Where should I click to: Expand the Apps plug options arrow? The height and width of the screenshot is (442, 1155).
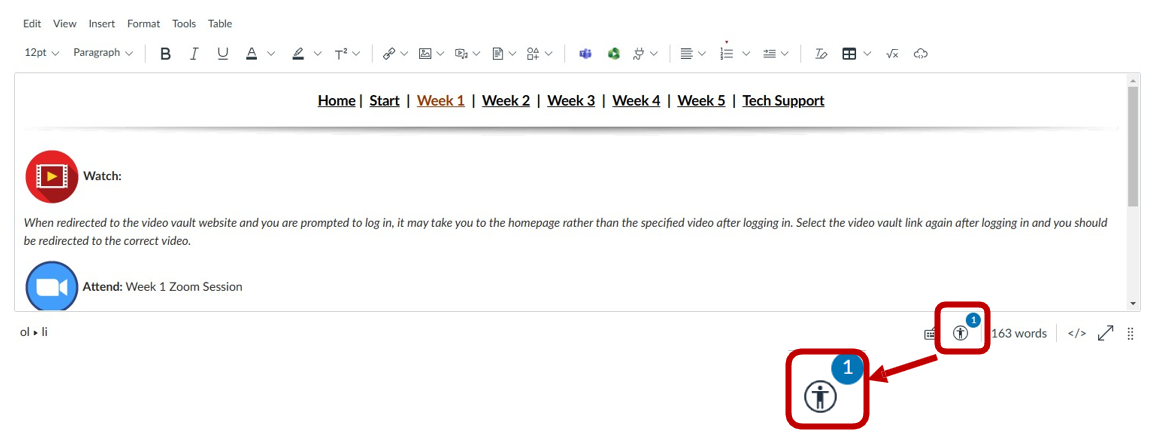654,54
